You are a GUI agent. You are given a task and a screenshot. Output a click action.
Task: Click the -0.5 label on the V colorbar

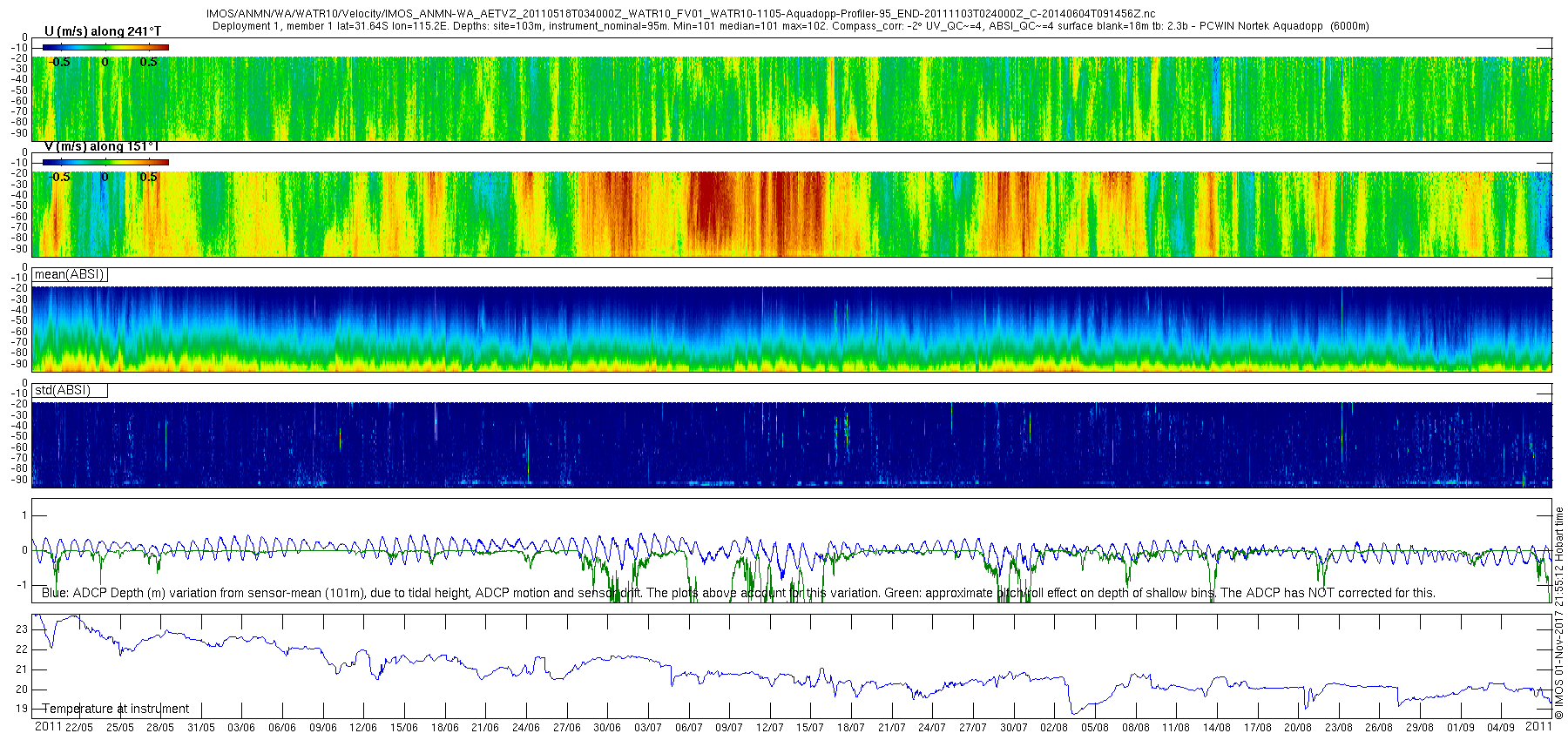pyautogui.click(x=59, y=177)
